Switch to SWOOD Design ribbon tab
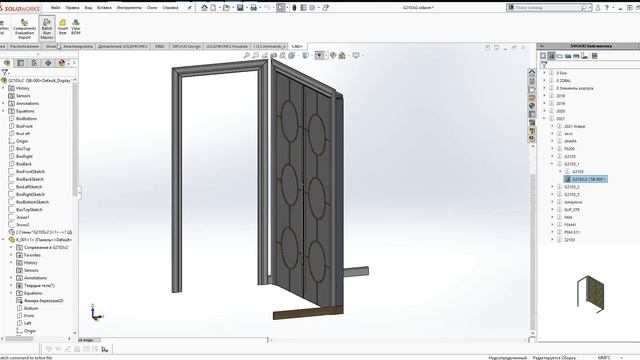Image resolution: width=640 pixels, height=360 pixels. tap(186, 46)
